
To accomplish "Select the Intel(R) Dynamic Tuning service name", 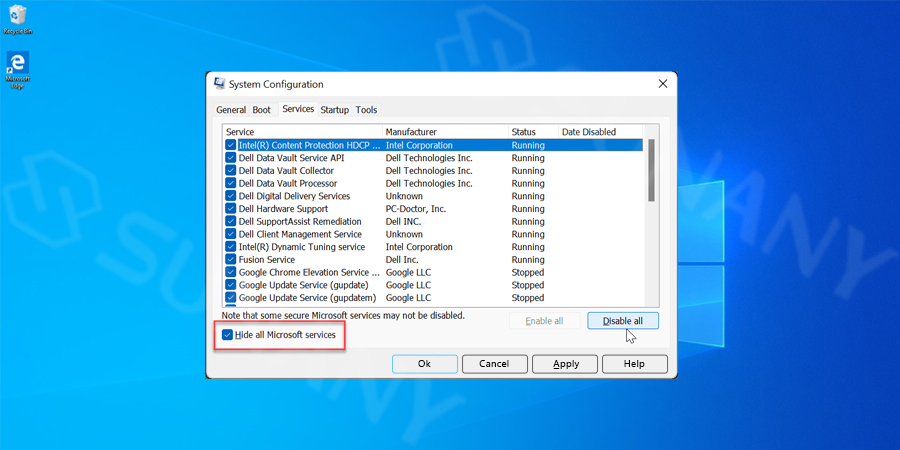I will coord(302,247).
